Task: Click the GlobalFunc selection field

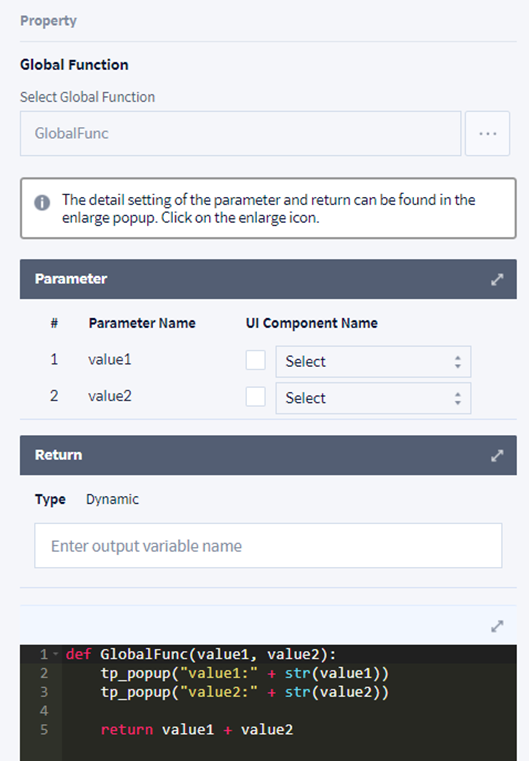Action: (x=240, y=133)
